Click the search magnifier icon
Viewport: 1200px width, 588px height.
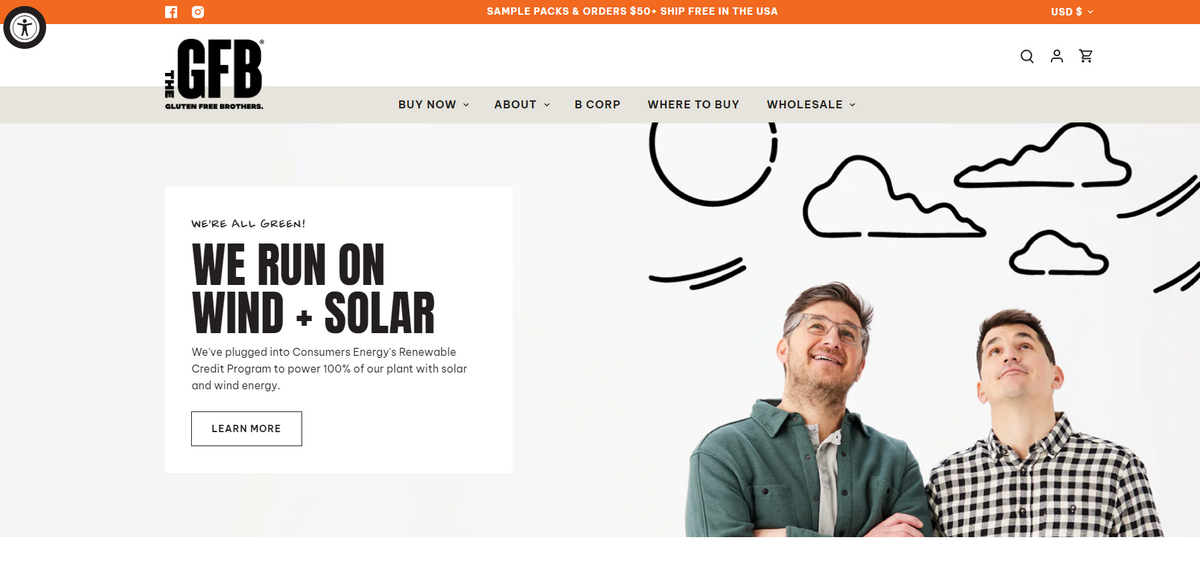(x=1027, y=56)
